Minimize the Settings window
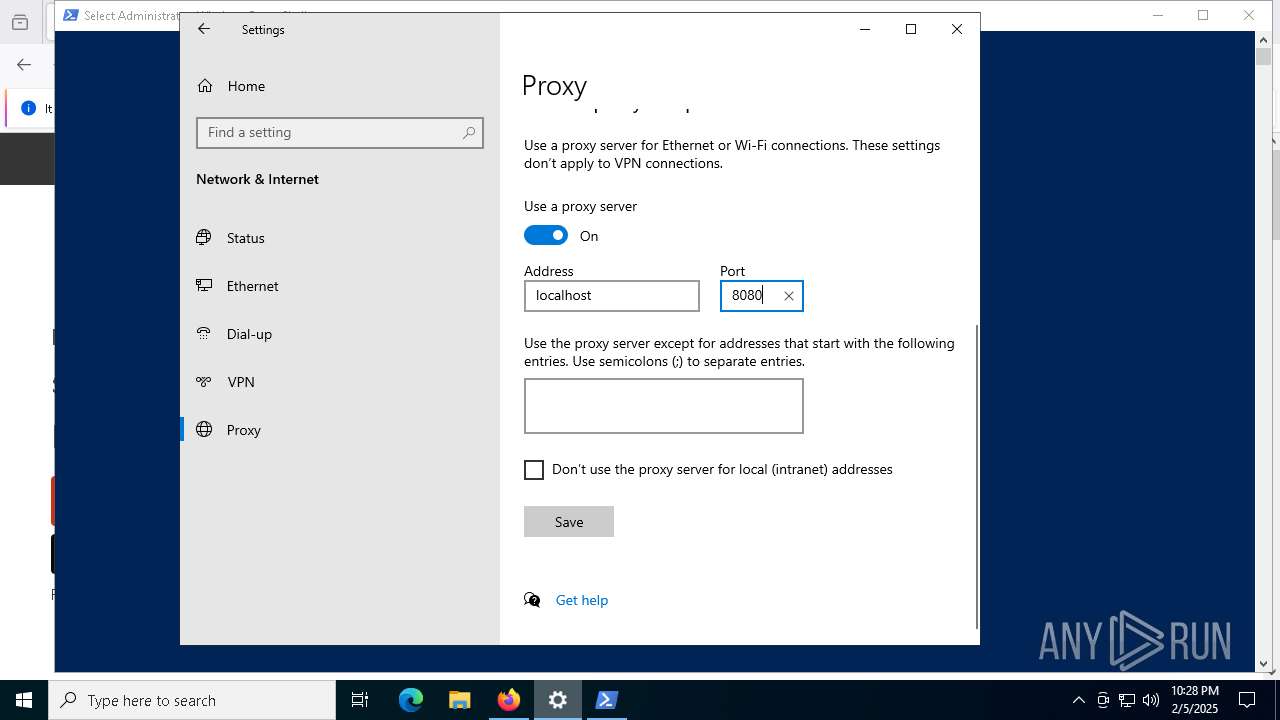 click(x=865, y=29)
